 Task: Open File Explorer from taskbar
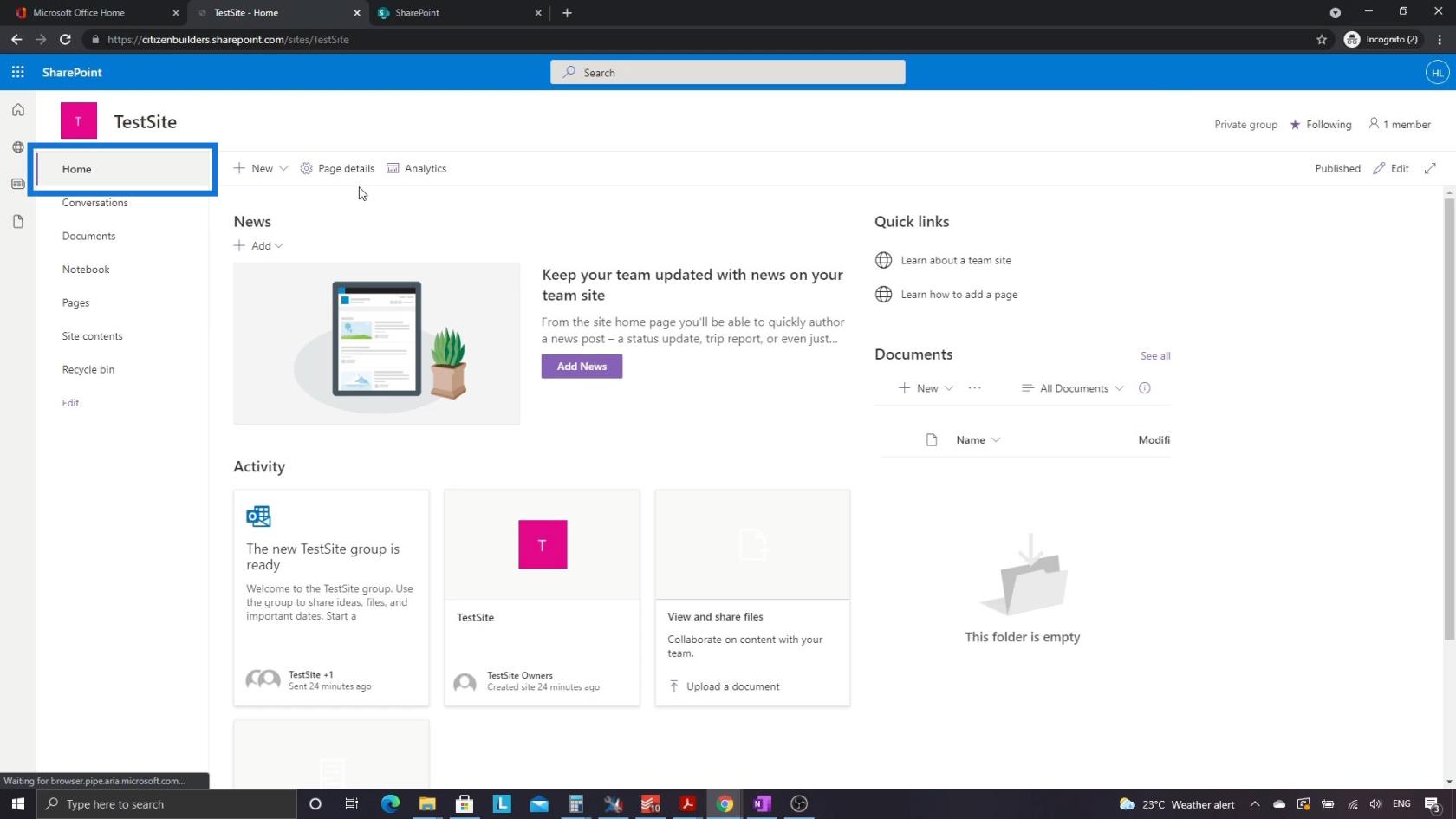(427, 804)
